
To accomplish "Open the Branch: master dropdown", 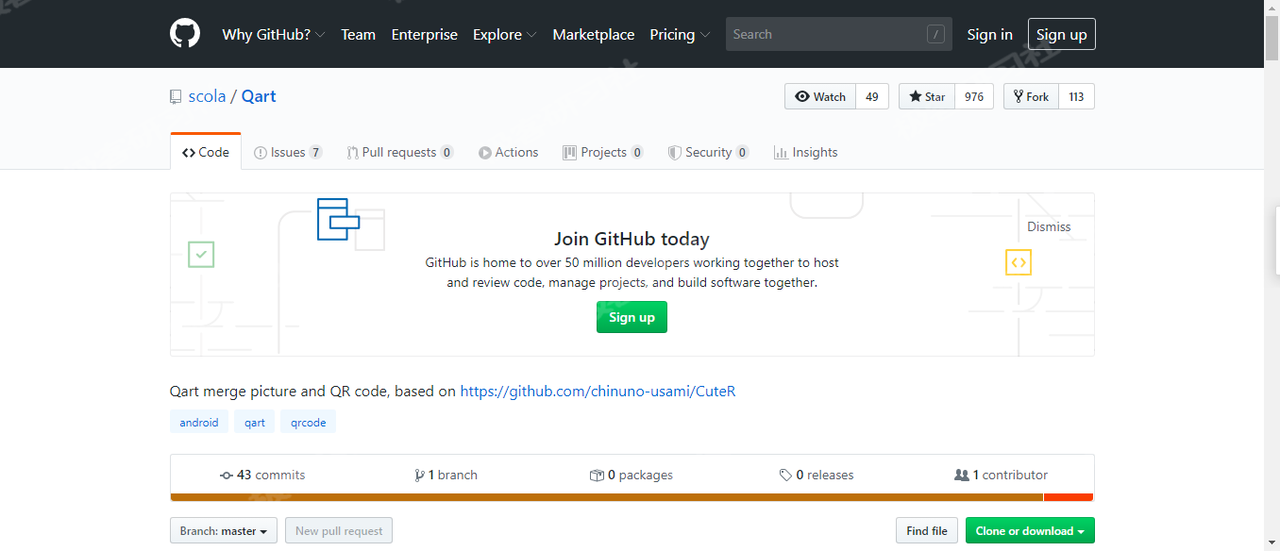I will (224, 531).
